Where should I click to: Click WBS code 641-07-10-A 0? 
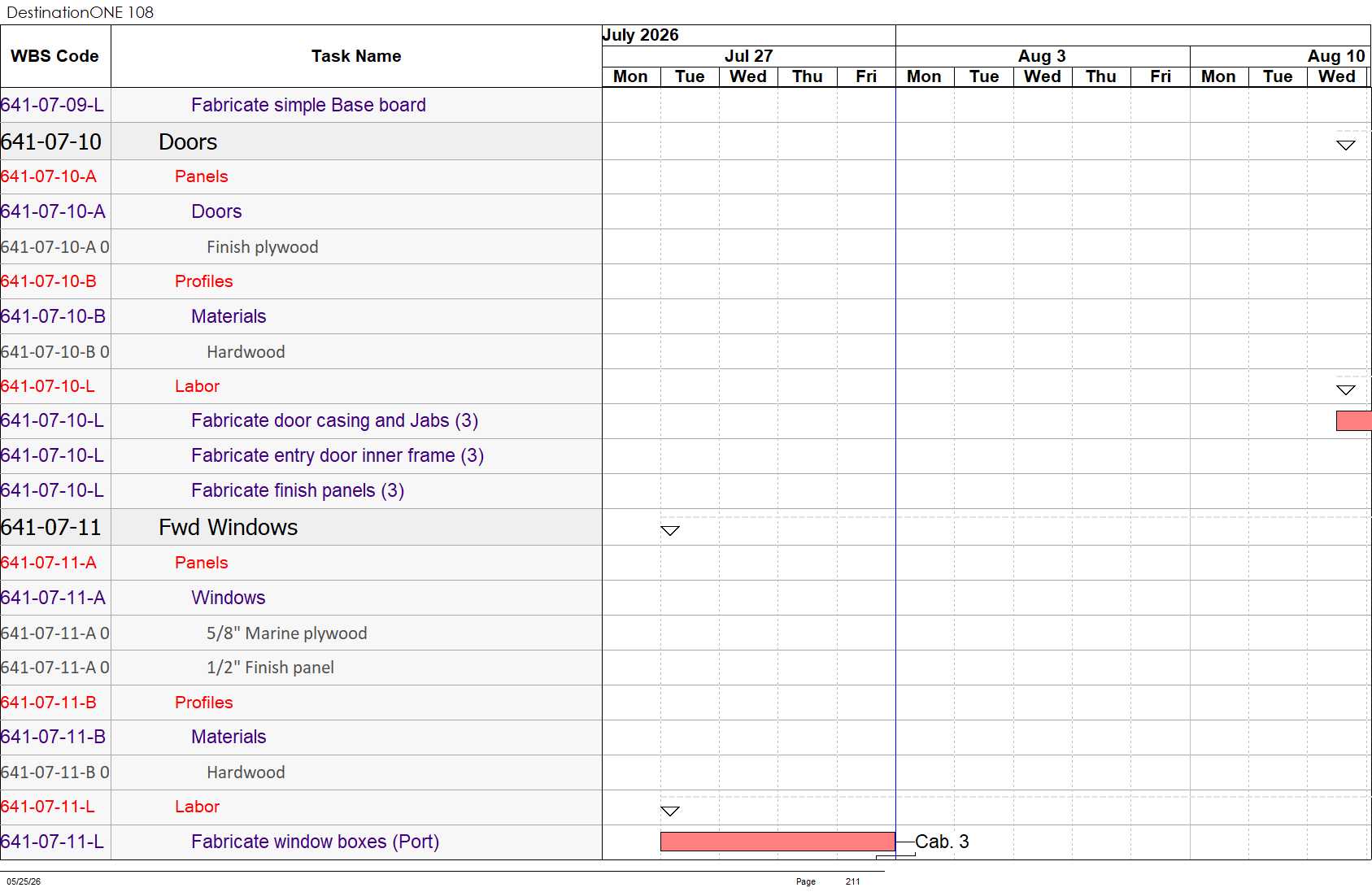pos(54,247)
